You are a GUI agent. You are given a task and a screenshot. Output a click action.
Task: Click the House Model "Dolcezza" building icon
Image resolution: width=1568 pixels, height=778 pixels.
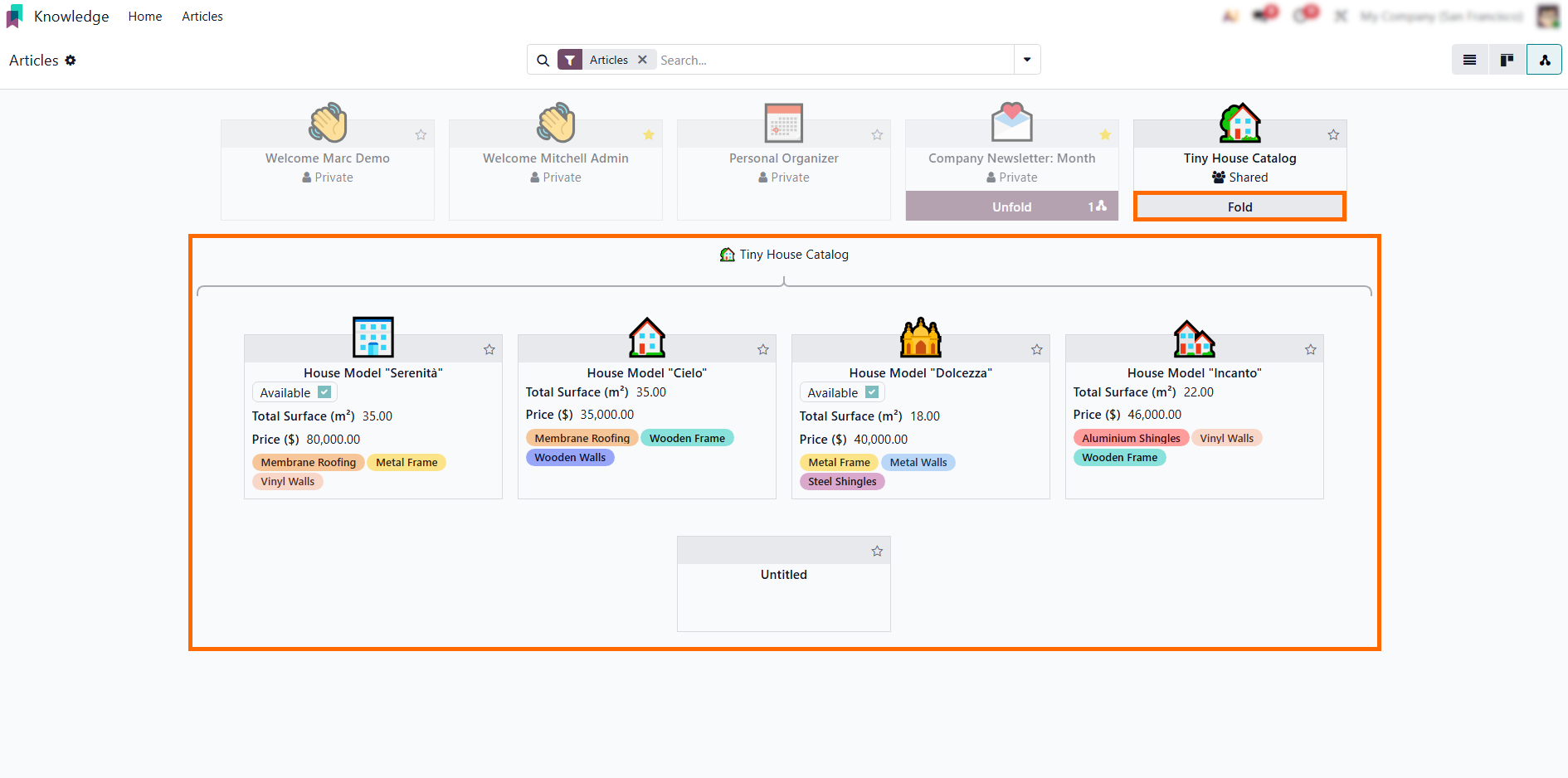pos(920,338)
